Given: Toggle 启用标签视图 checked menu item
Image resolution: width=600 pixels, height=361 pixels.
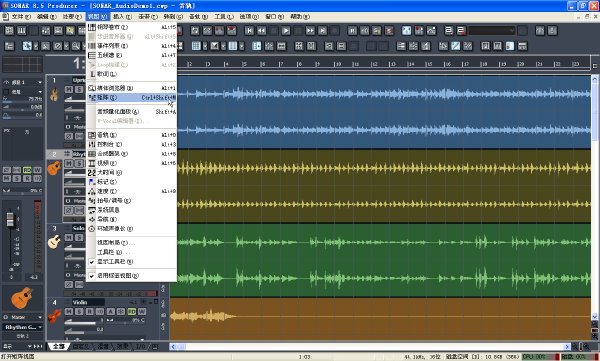Looking at the screenshot, I should (x=132, y=276).
